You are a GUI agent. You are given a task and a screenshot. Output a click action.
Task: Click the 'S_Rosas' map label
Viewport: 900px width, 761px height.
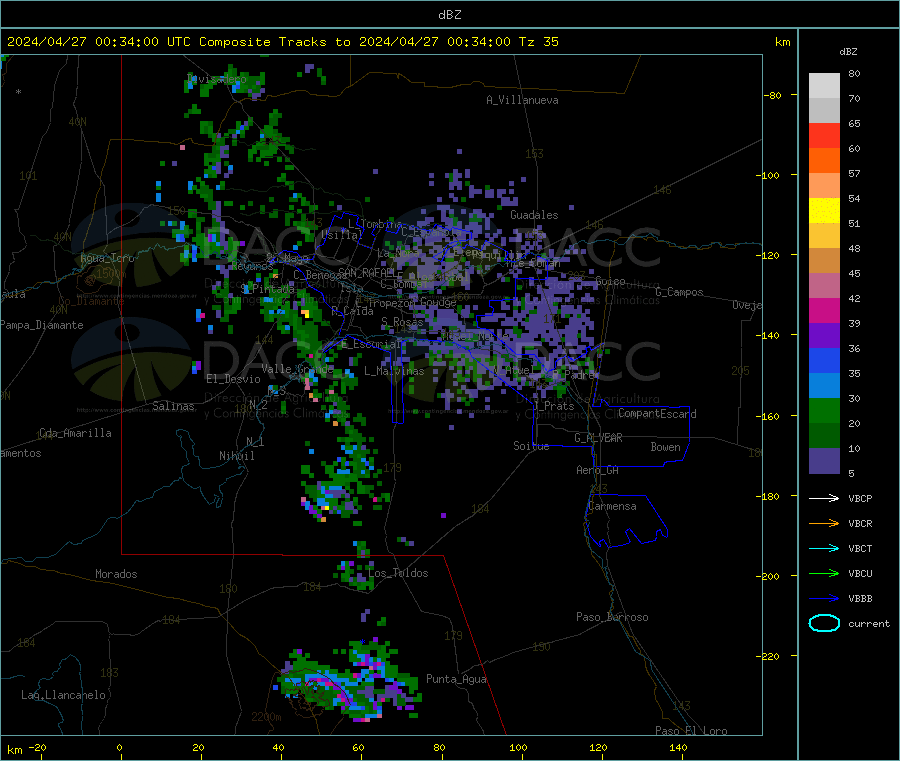pos(402,322)
